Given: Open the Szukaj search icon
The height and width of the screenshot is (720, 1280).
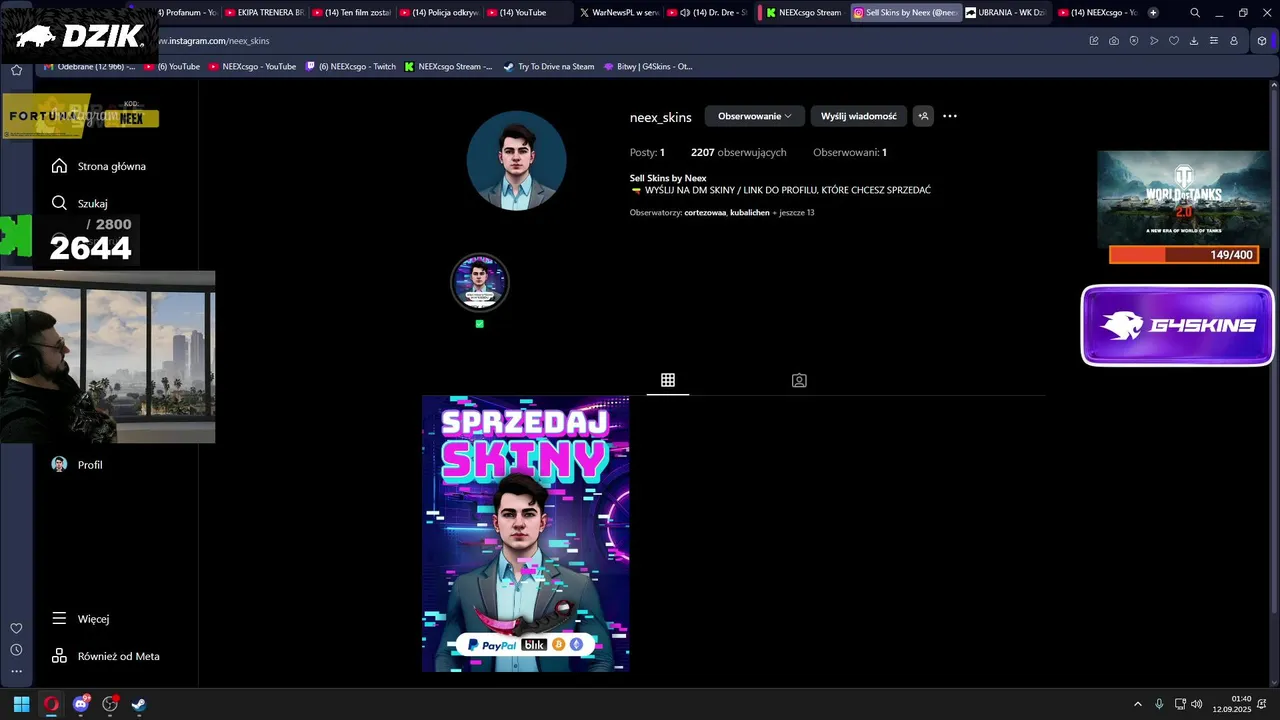Looking at the screenshot, I should (x=59, y=203).
